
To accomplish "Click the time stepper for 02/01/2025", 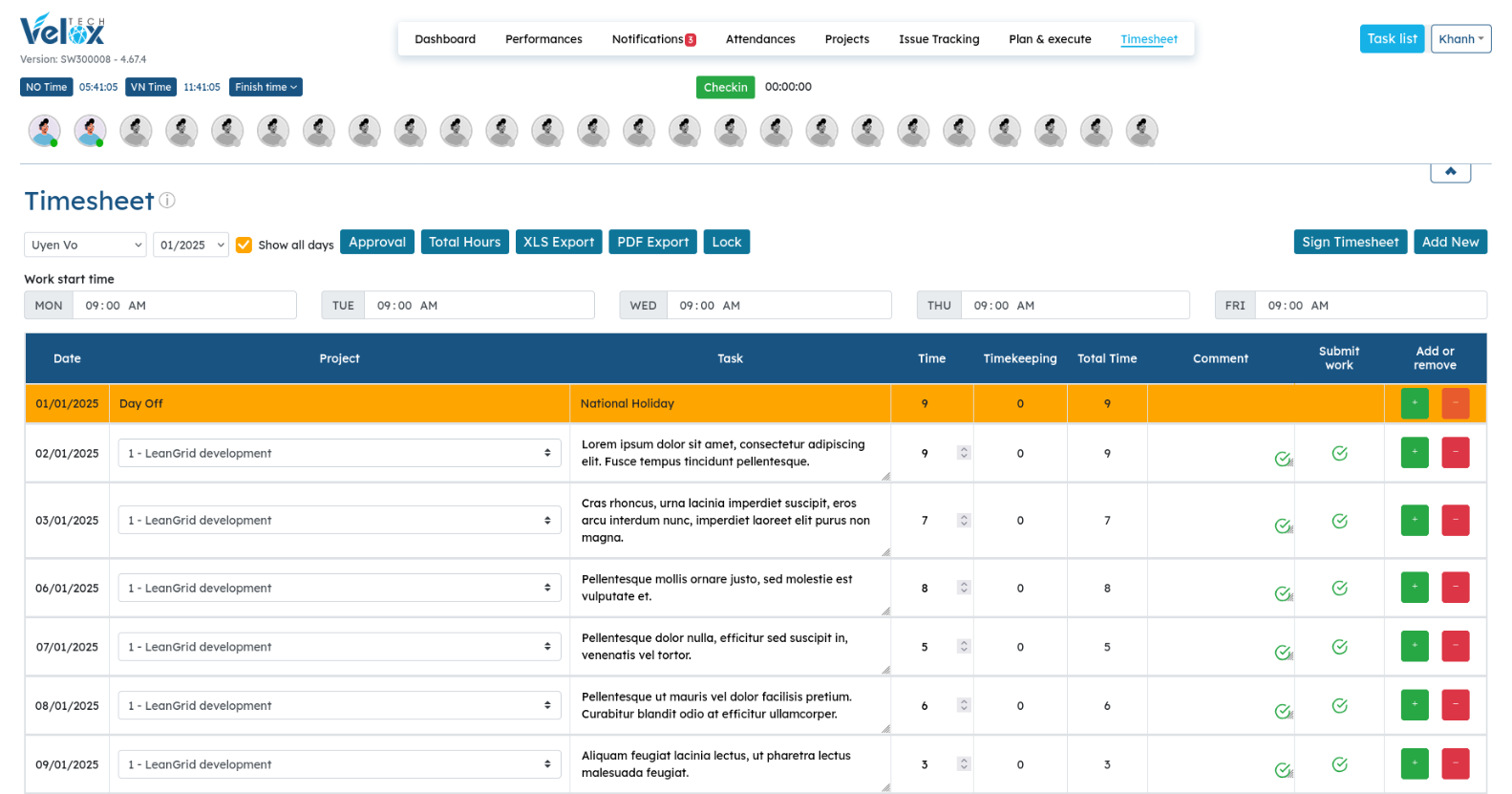I will pyautogui.click(x=964, y=453).
